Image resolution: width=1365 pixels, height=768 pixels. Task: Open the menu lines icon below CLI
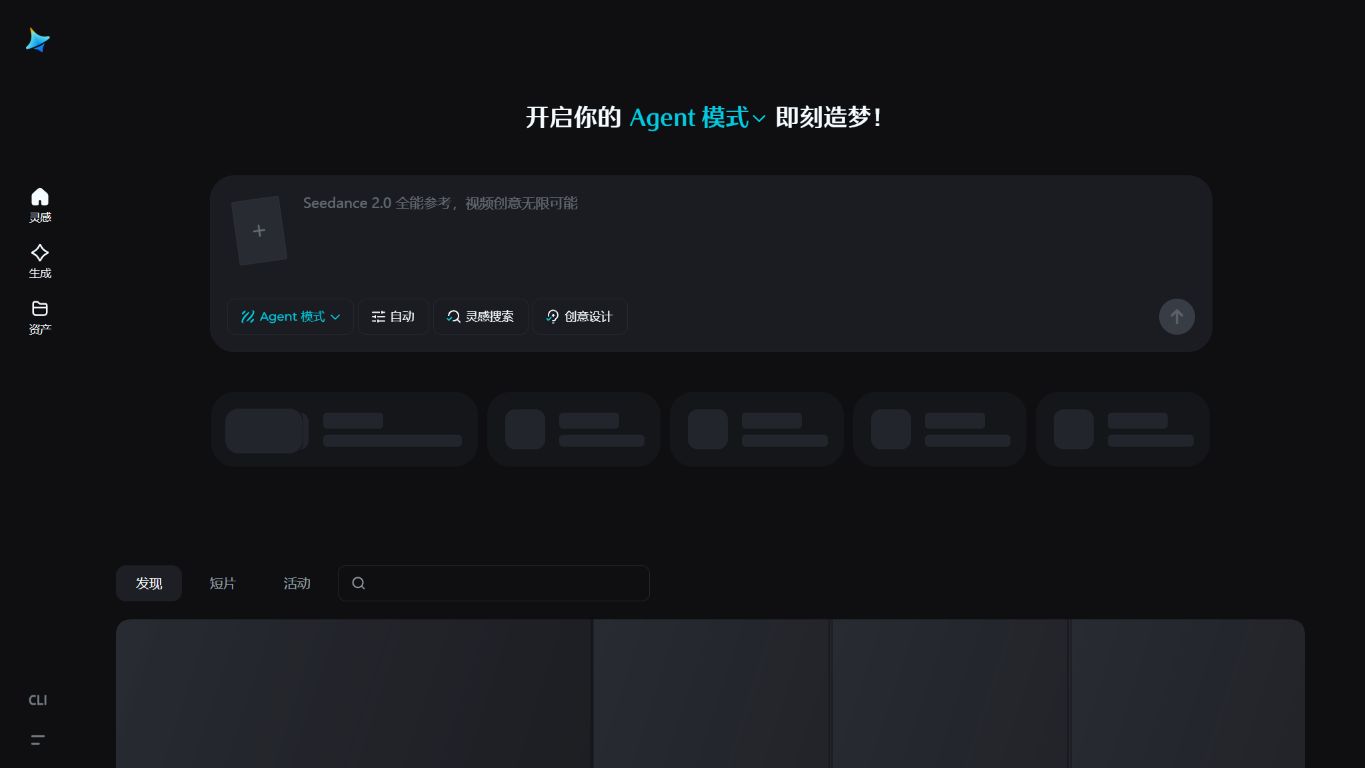38,740
